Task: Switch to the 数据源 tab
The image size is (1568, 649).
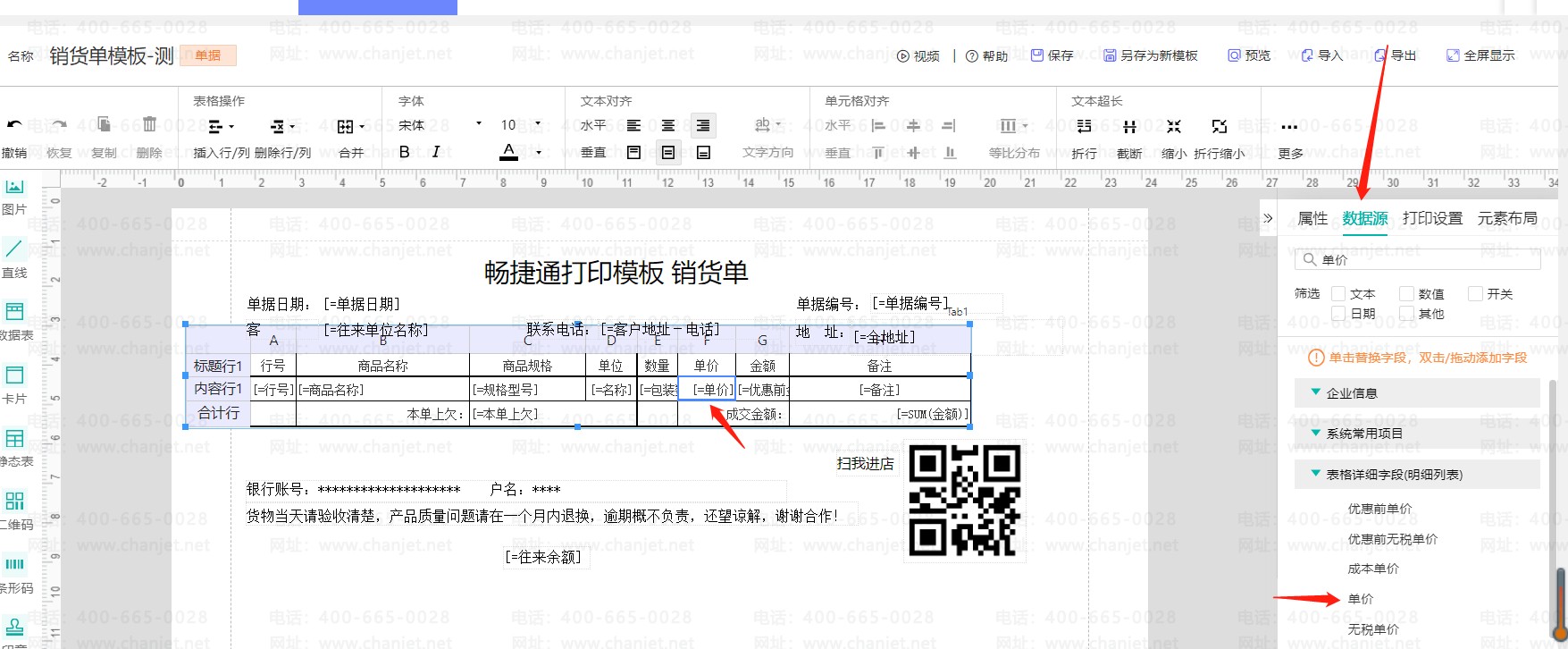Action: pyautogui.click(x=1365, y=218)
